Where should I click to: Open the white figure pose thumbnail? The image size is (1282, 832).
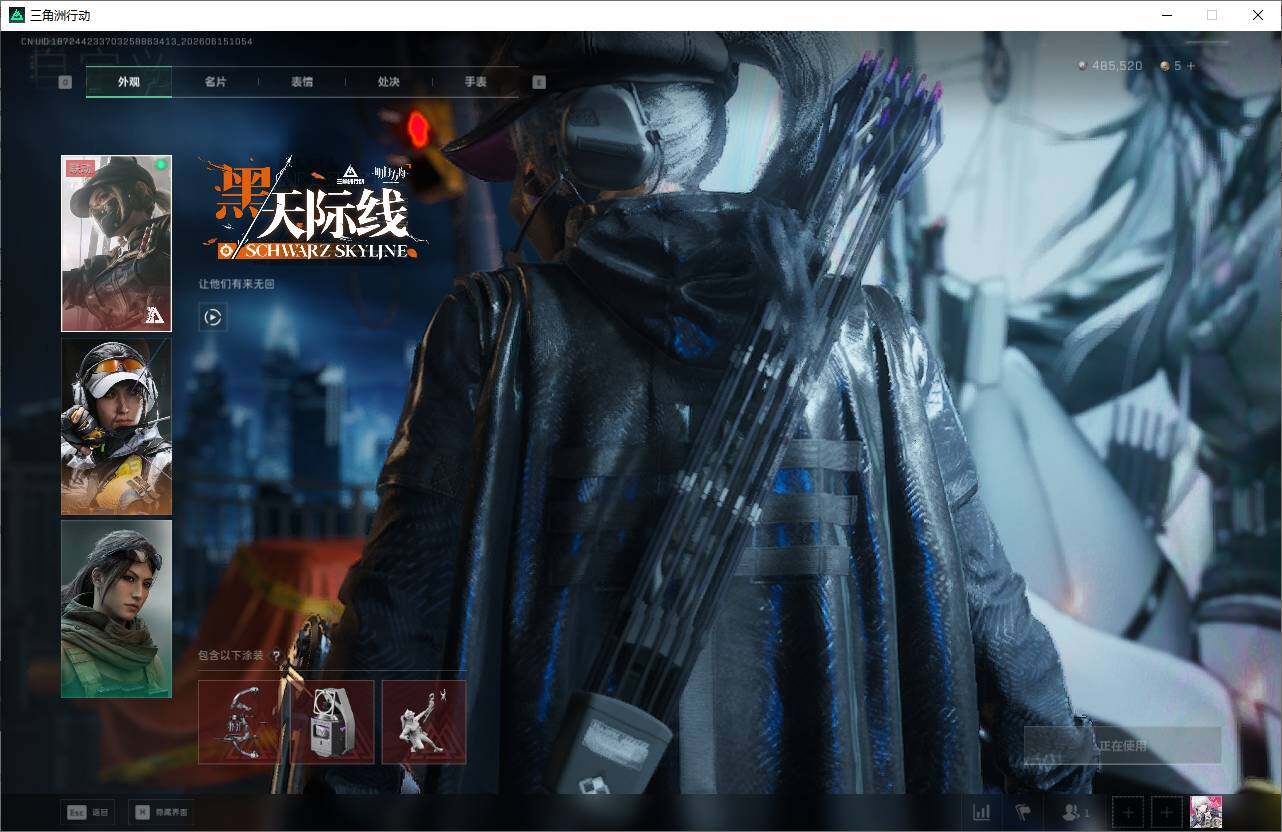click(x=424, y=722)
